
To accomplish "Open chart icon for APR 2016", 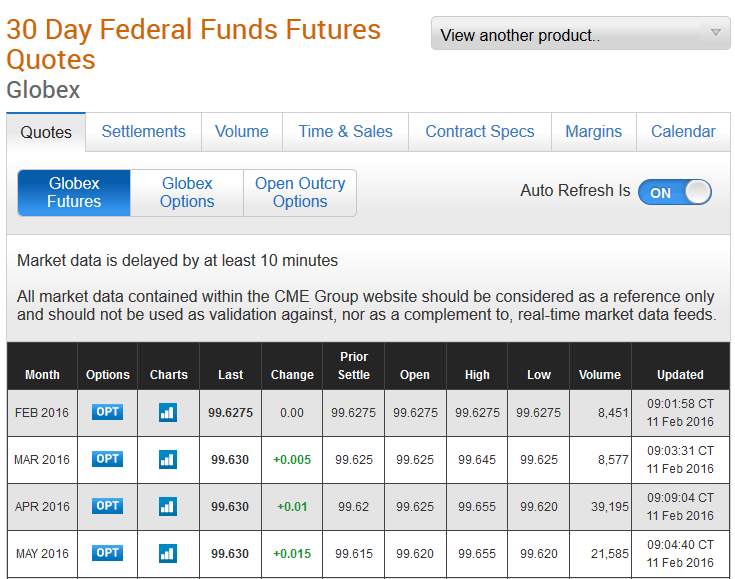I will point(168,506).
